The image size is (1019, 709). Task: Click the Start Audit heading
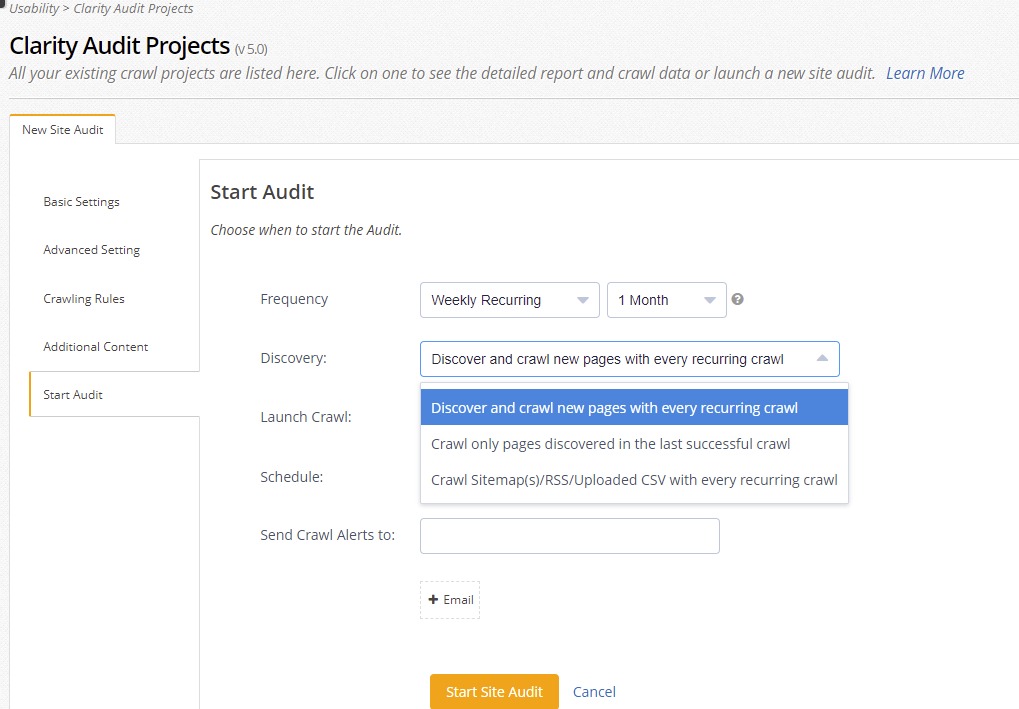262,192
